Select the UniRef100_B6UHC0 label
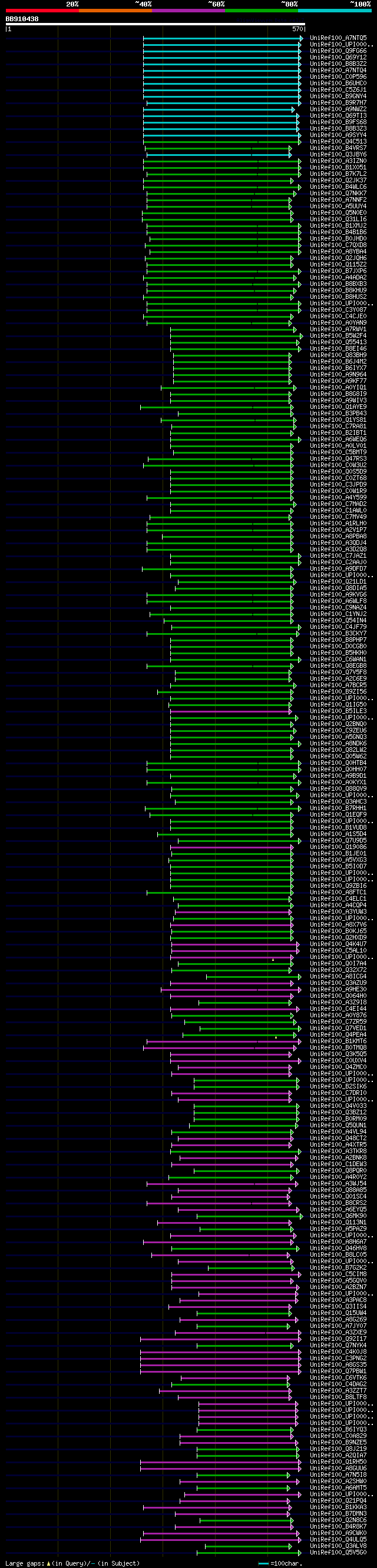Image resolution: width=377 pixels, height=1568 pixels. pyautogui.click(x=338, y=84)
